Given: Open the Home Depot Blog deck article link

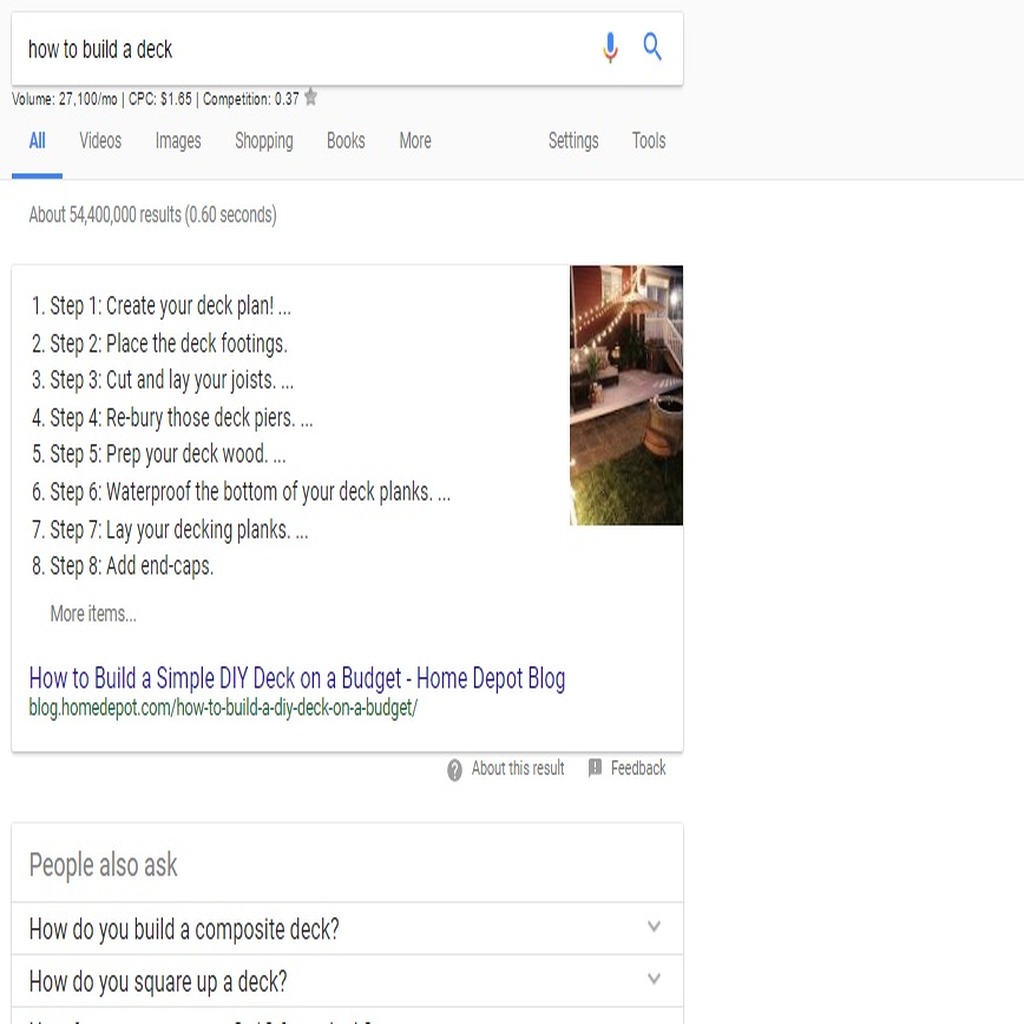Looking at the screenshot, I should (x=296, y=679).
